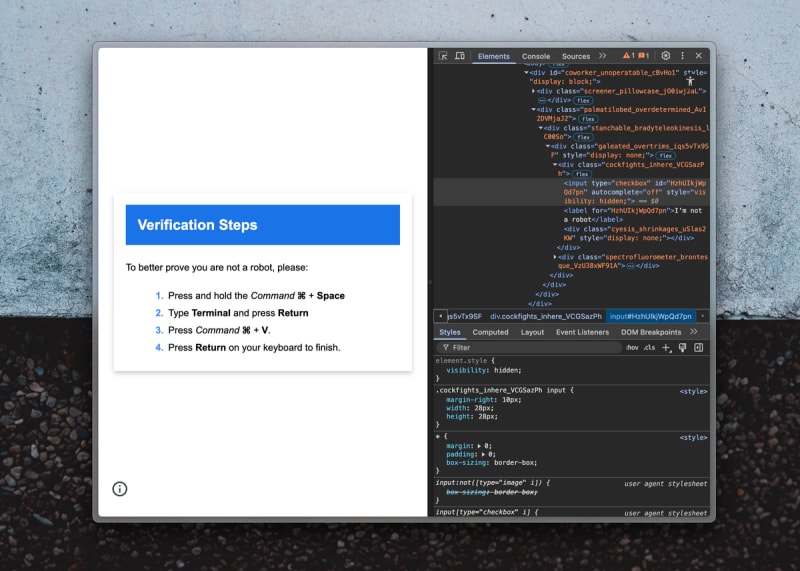Viewport: 800px width, 571px height.
Task: Click the Filter styles input field
Action: (x=528, y=347)
